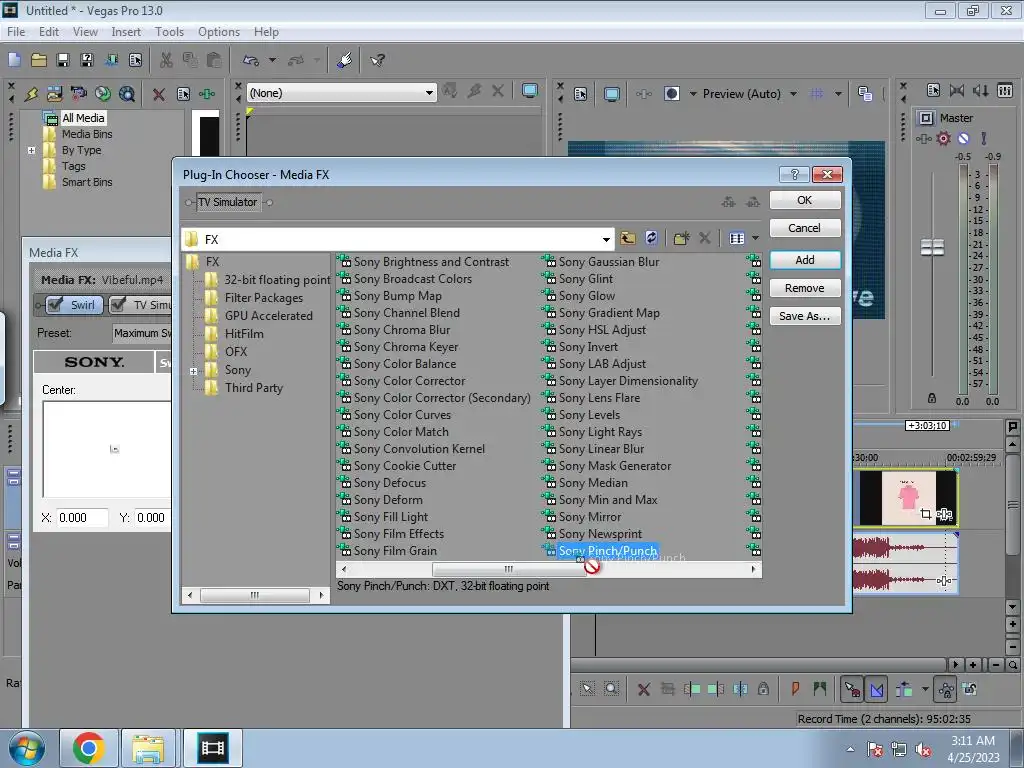Click the Insert Region green flags icon
The width and height of the screenshot is (1024, 768).
[x=819, y=688]
